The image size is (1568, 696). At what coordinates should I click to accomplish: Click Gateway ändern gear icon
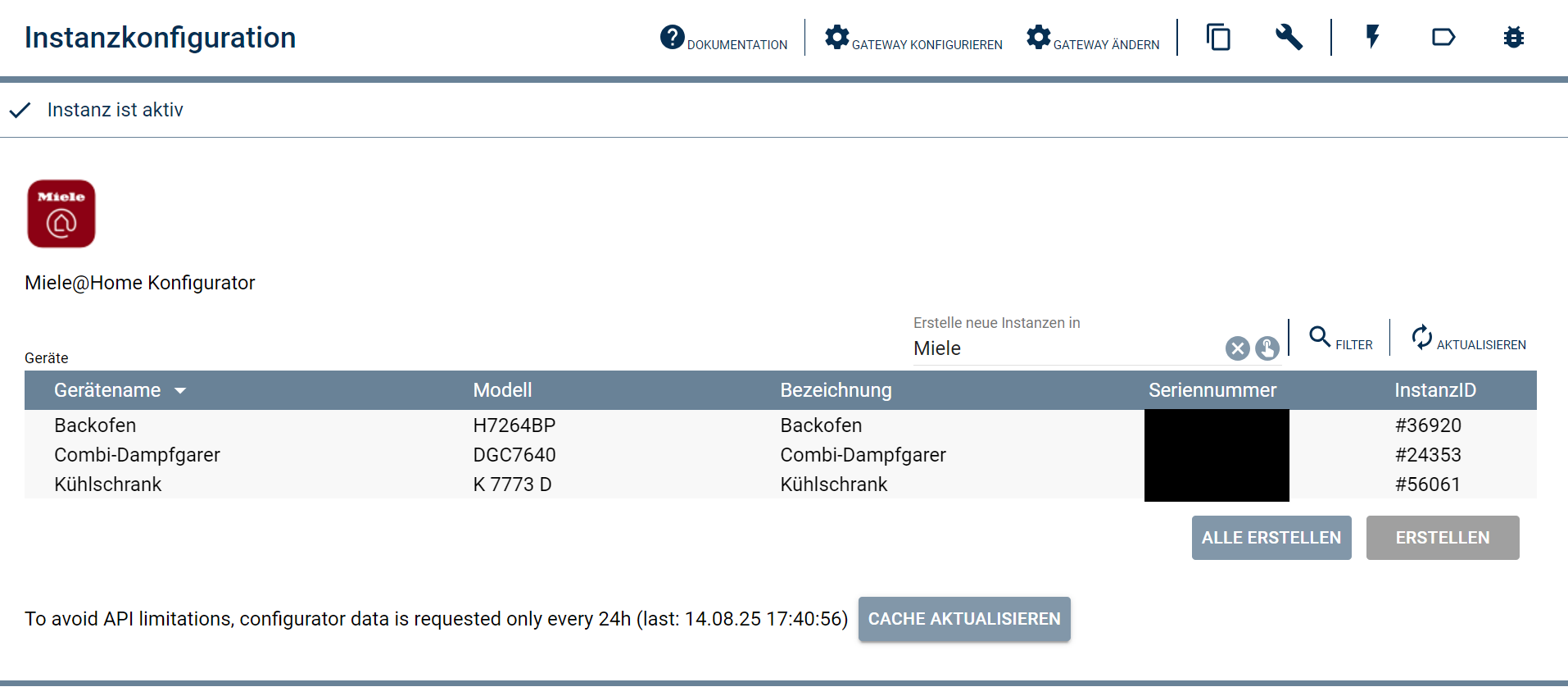(x=1038, y=38)
